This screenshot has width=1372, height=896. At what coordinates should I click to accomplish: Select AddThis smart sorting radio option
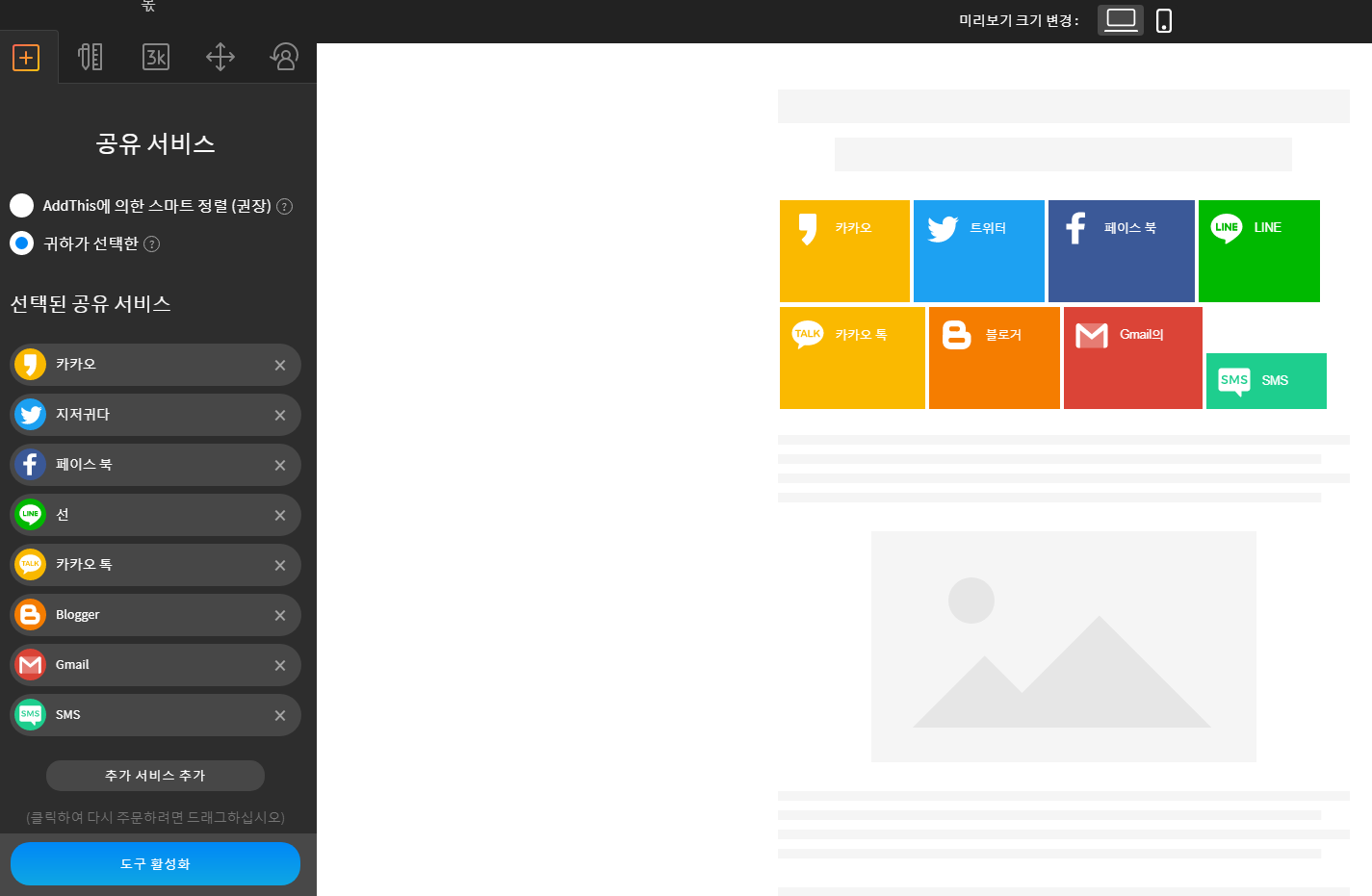(x=21, y=205)
